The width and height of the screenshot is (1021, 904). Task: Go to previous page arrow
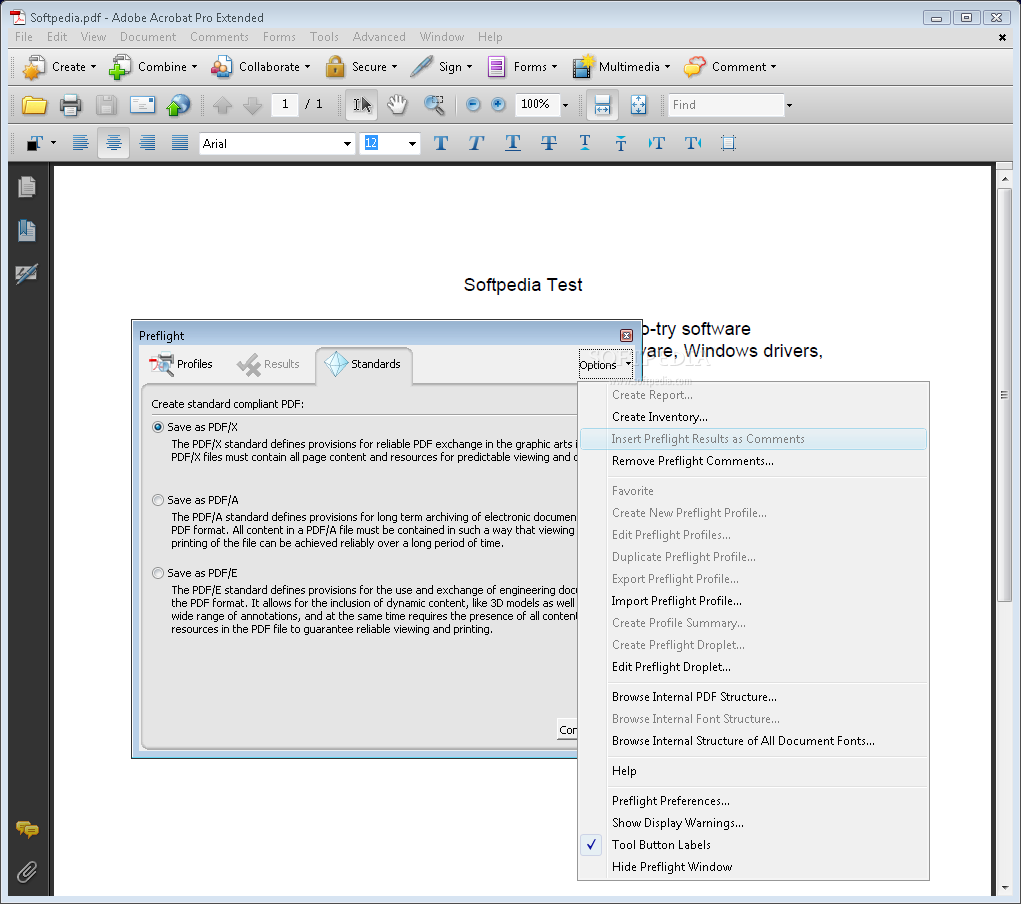click(x=222, y=105)
